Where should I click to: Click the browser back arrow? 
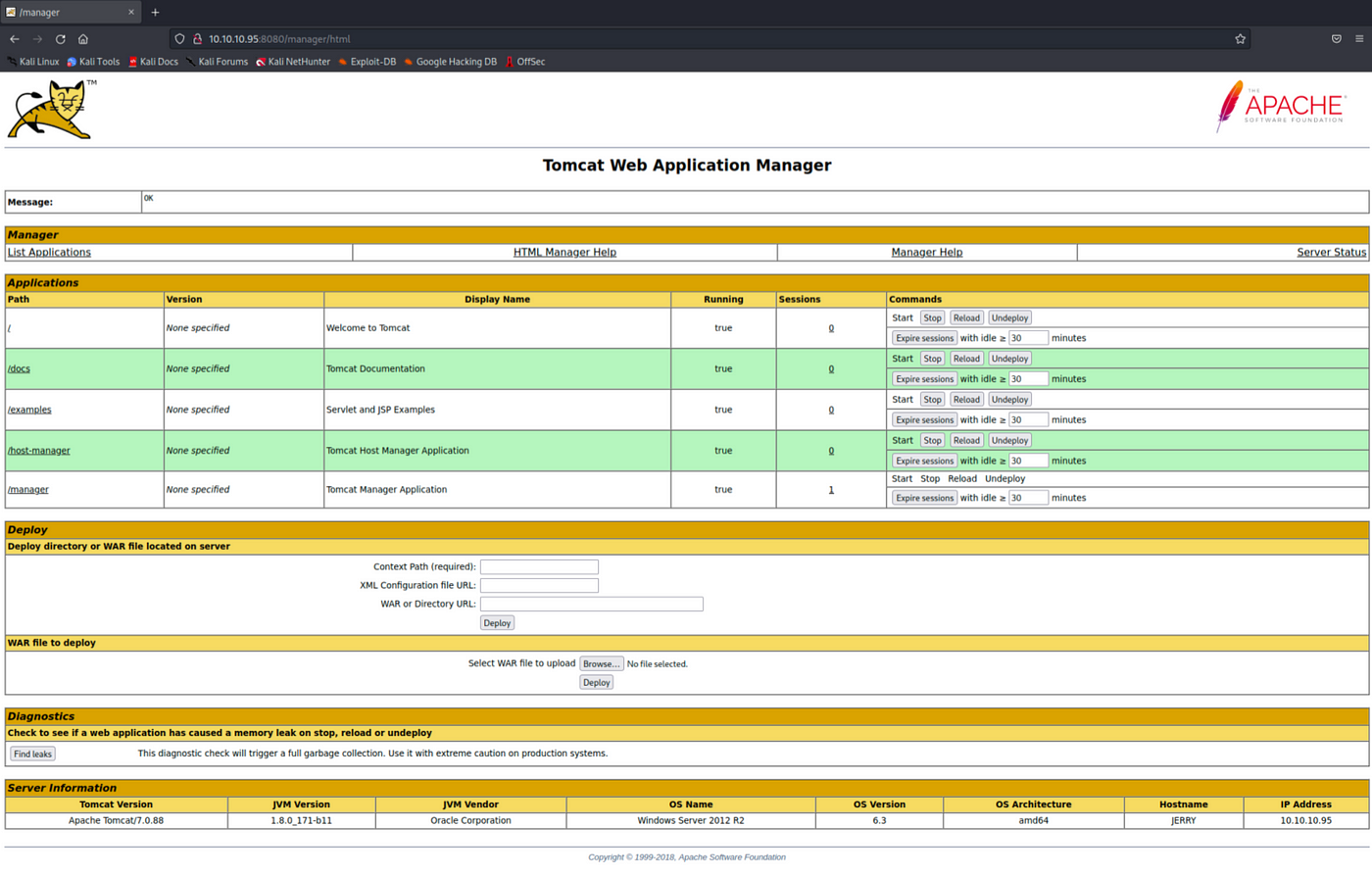(15, 39)
